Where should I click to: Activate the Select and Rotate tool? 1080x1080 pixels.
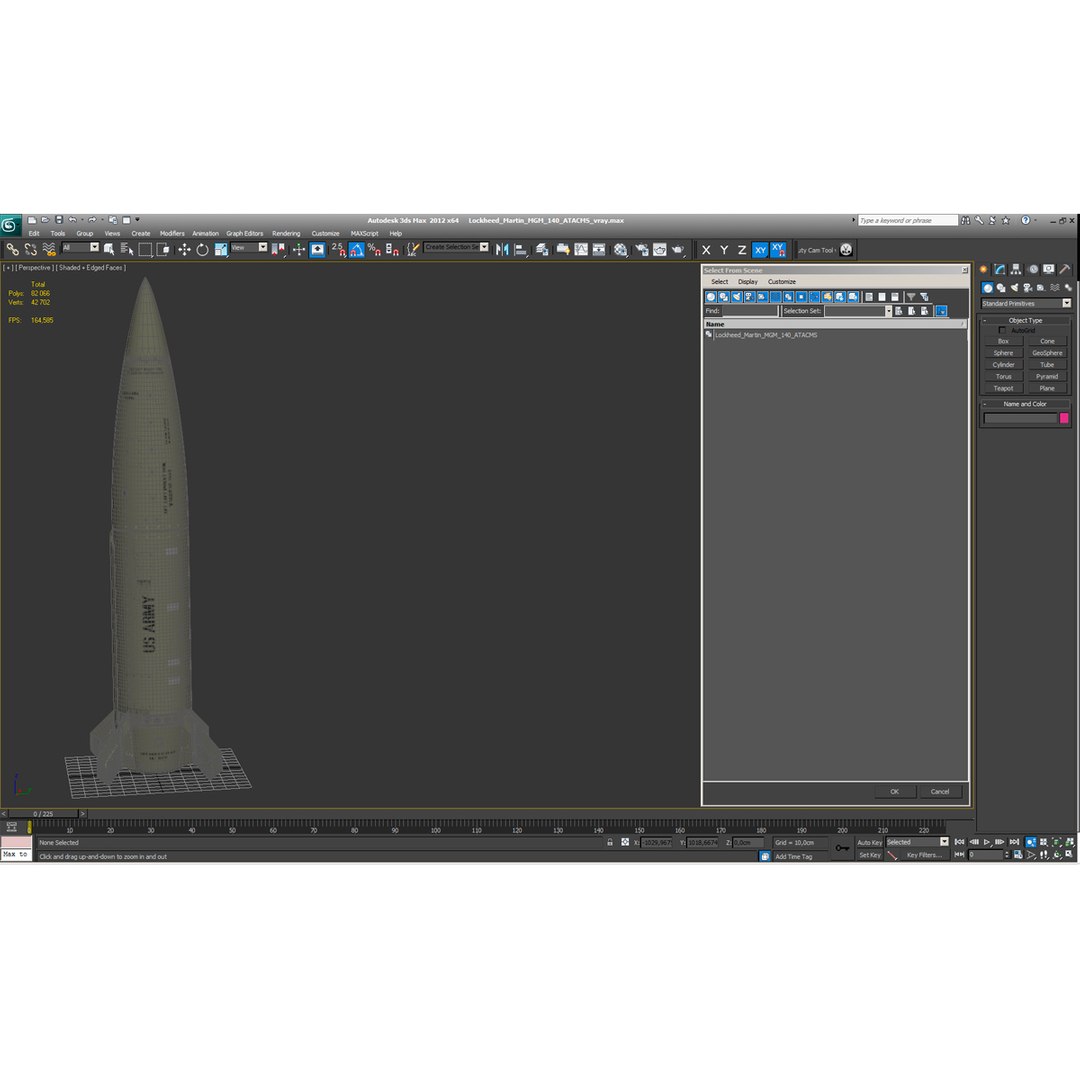coord(202,249)
